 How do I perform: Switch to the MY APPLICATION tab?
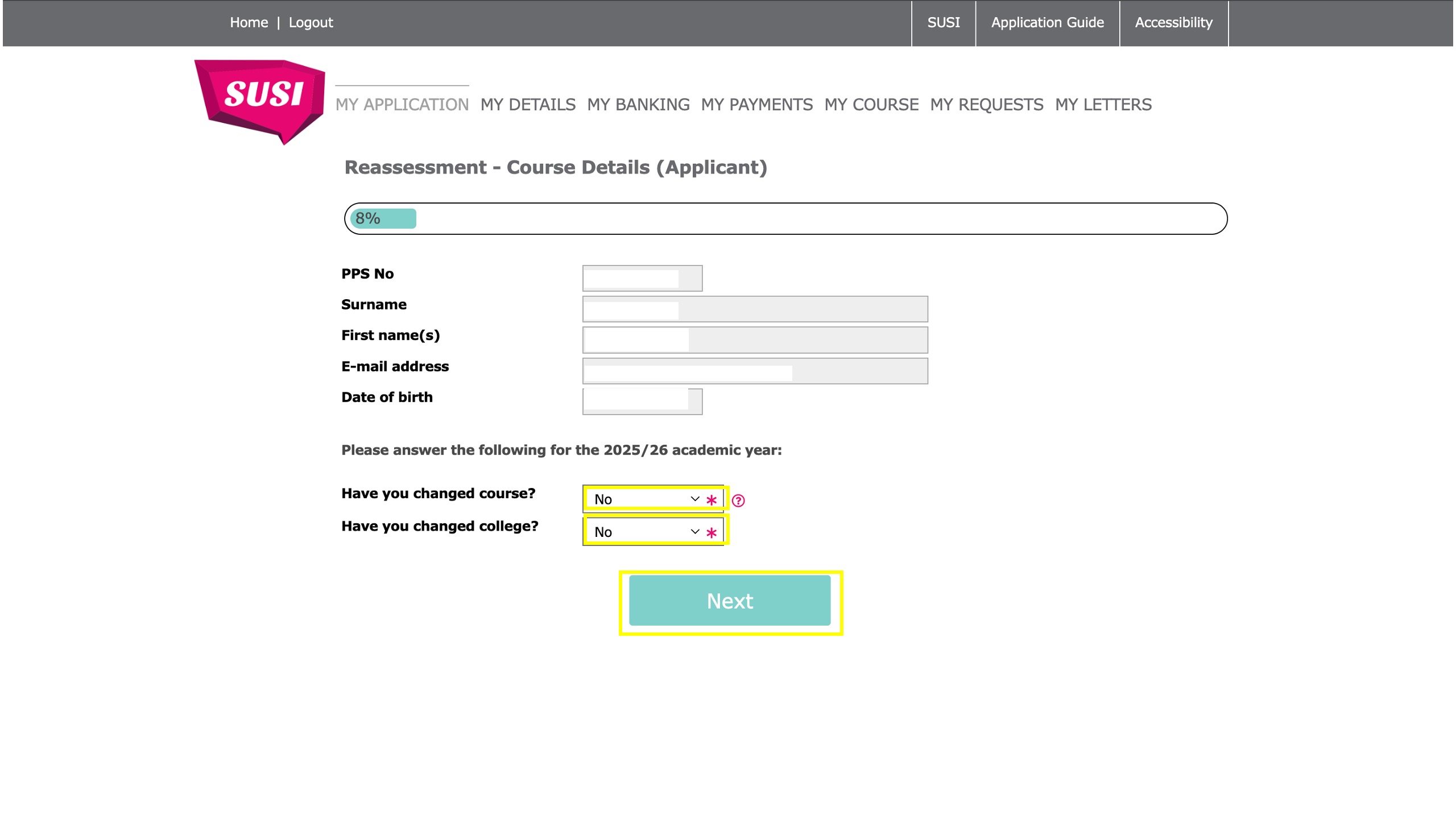[x=402, y=105]
